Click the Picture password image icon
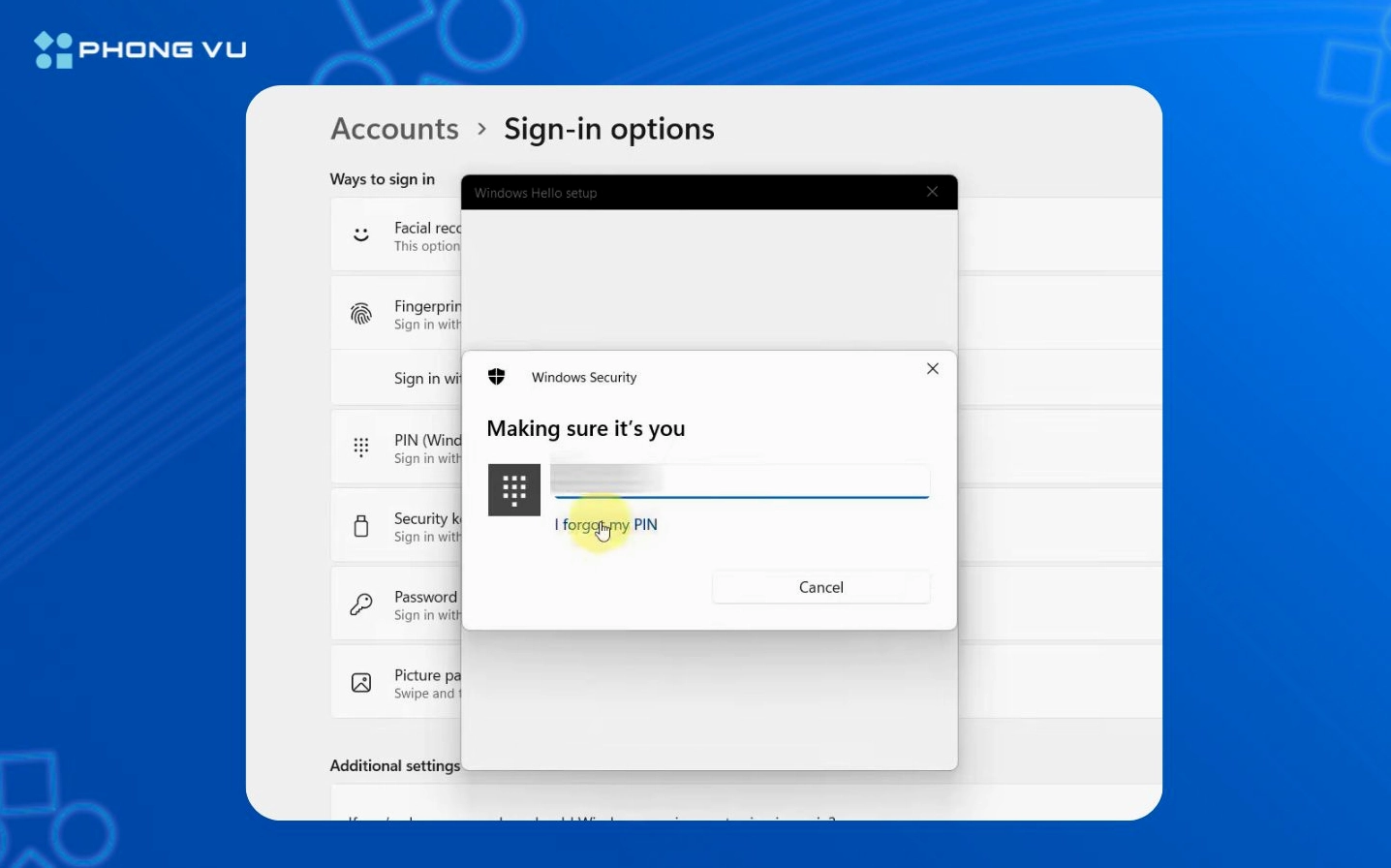Screen dimensions: 1391x868 pyautogui.click(x=361, y=683)
